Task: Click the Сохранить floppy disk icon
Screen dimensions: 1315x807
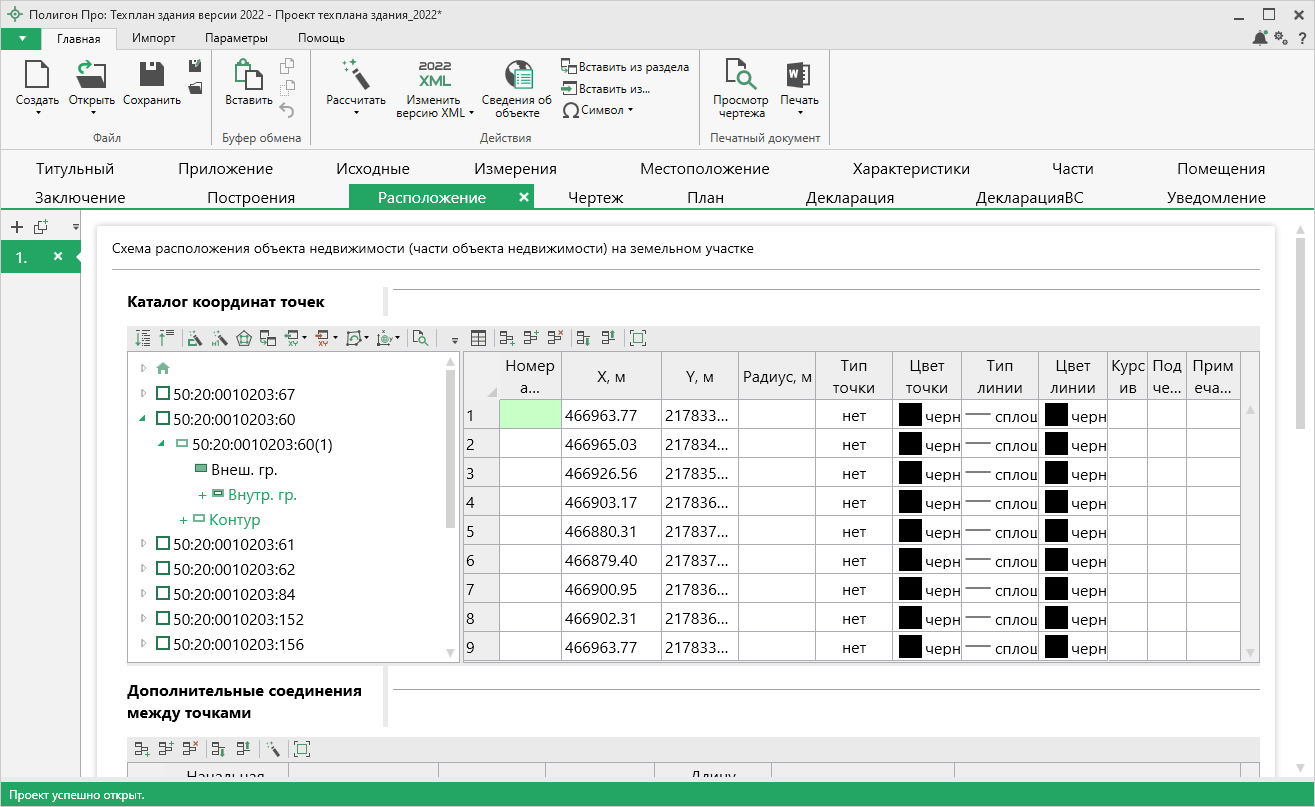Action: pyautogui.click(x=151, y=75)
